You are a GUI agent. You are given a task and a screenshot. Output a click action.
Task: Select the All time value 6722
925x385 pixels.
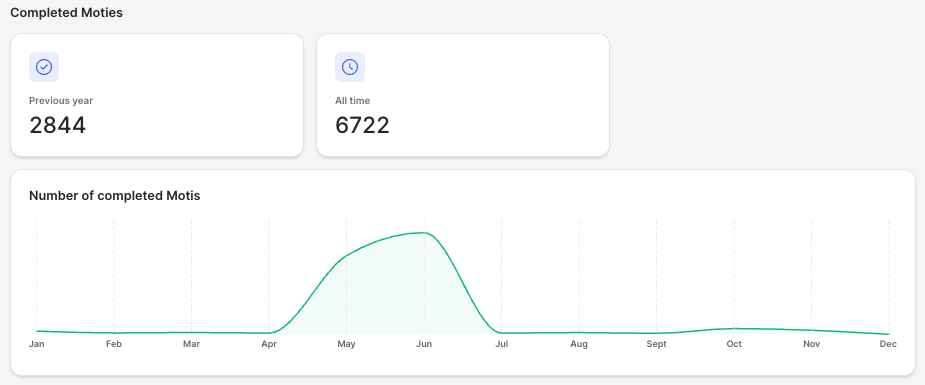pos(362,125)
